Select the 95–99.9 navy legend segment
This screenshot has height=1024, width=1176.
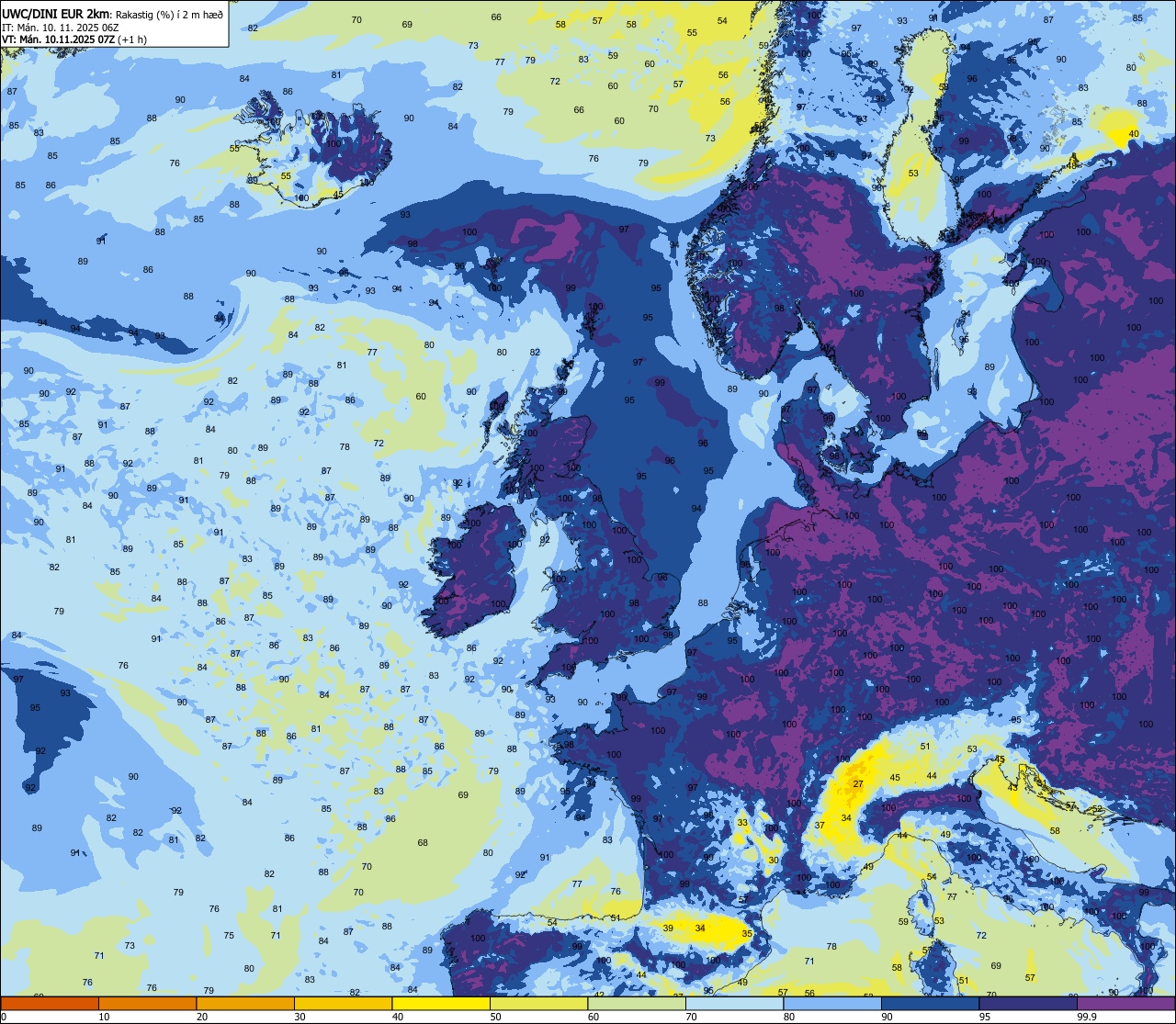click(x=1028, y=1003)
